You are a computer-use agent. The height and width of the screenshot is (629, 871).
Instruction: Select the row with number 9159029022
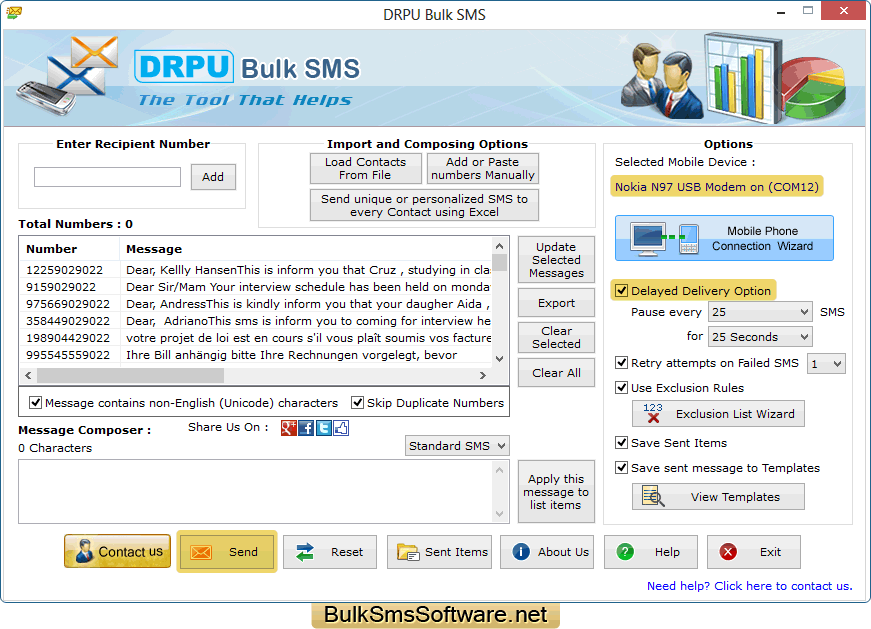coord(256,287)
